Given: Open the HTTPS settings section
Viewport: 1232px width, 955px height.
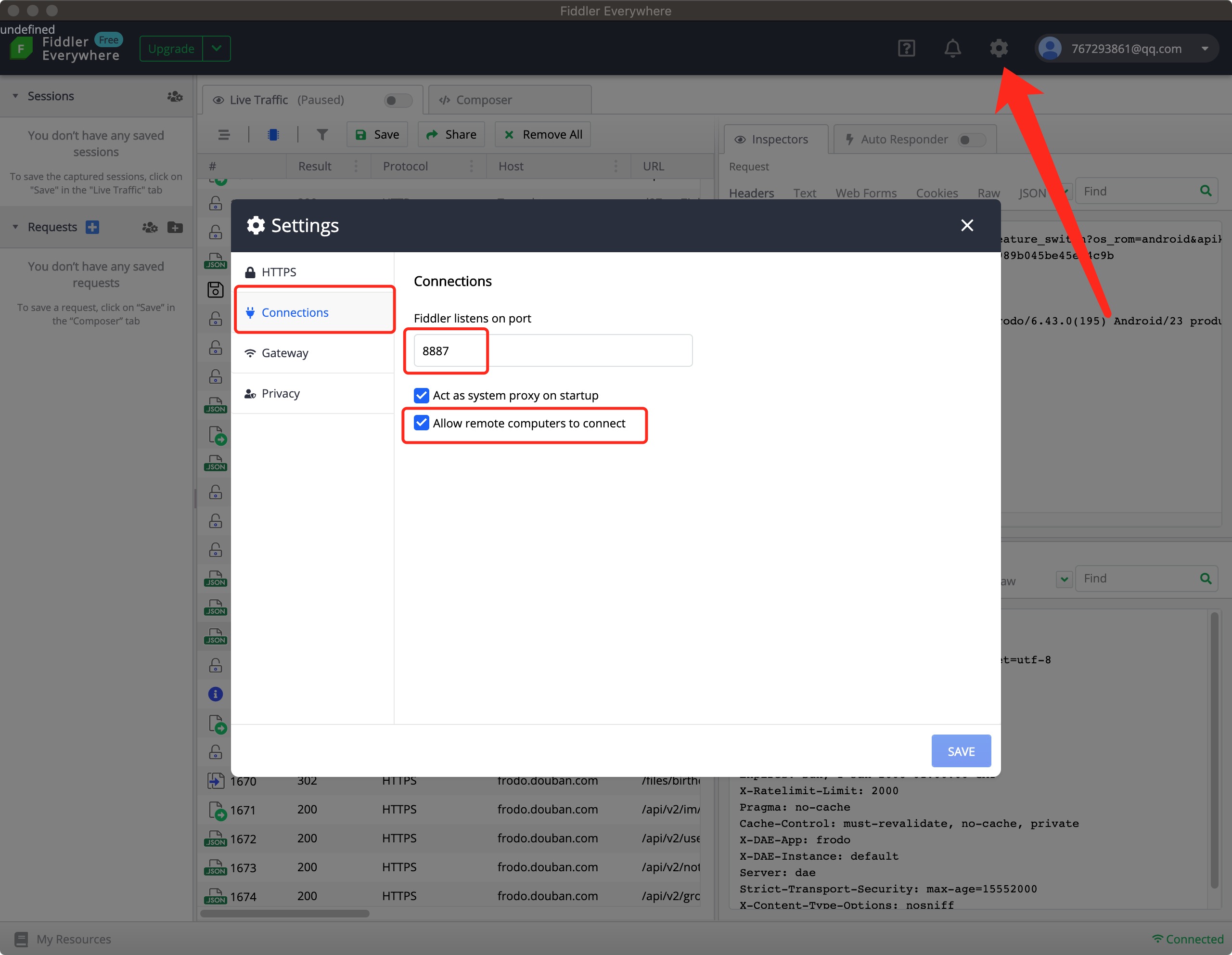Looking at the screenshot, I should pyautogui.click(x=279, y=272).
